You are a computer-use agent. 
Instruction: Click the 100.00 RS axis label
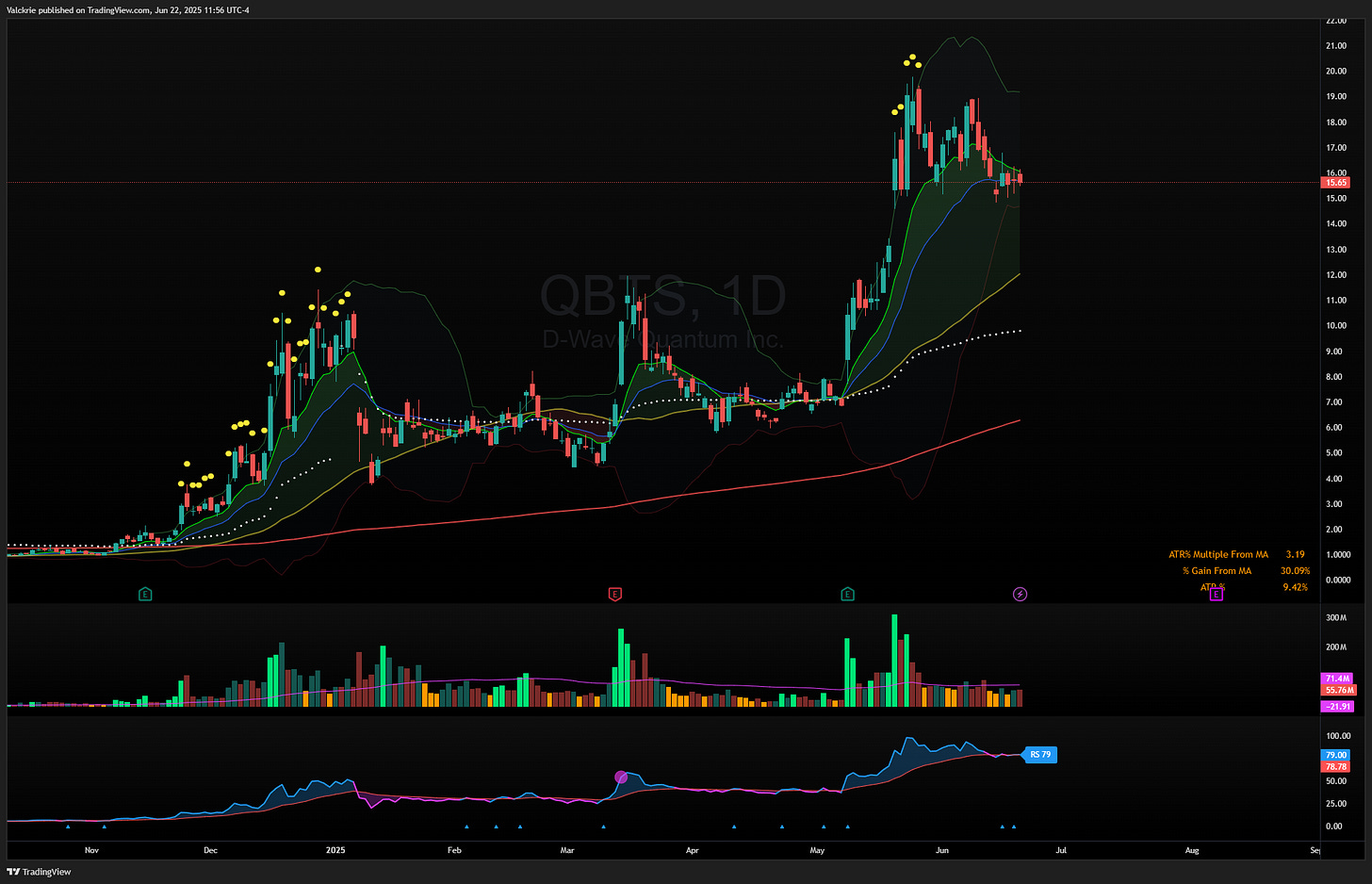click(1338, 736)
